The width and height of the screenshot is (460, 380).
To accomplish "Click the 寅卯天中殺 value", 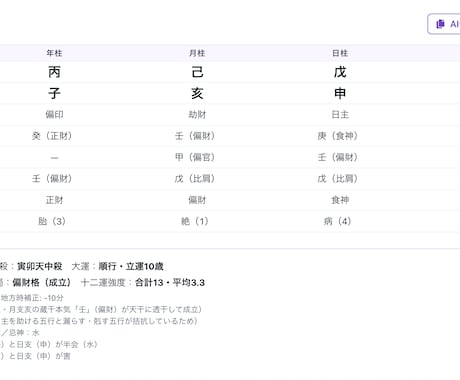I will pos(40,266).
